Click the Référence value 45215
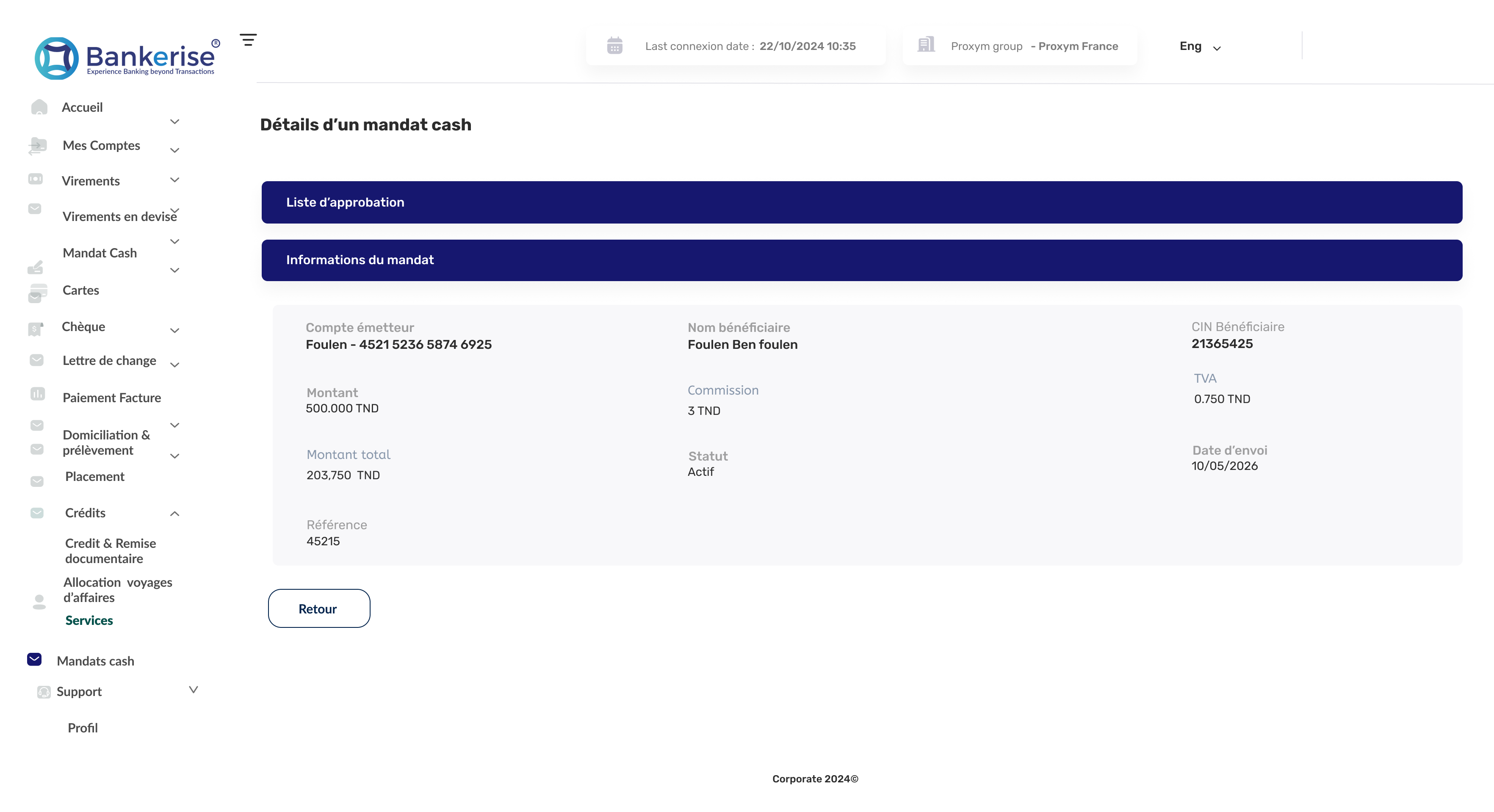The image size is (1494, 812). [x=323, y=541]
